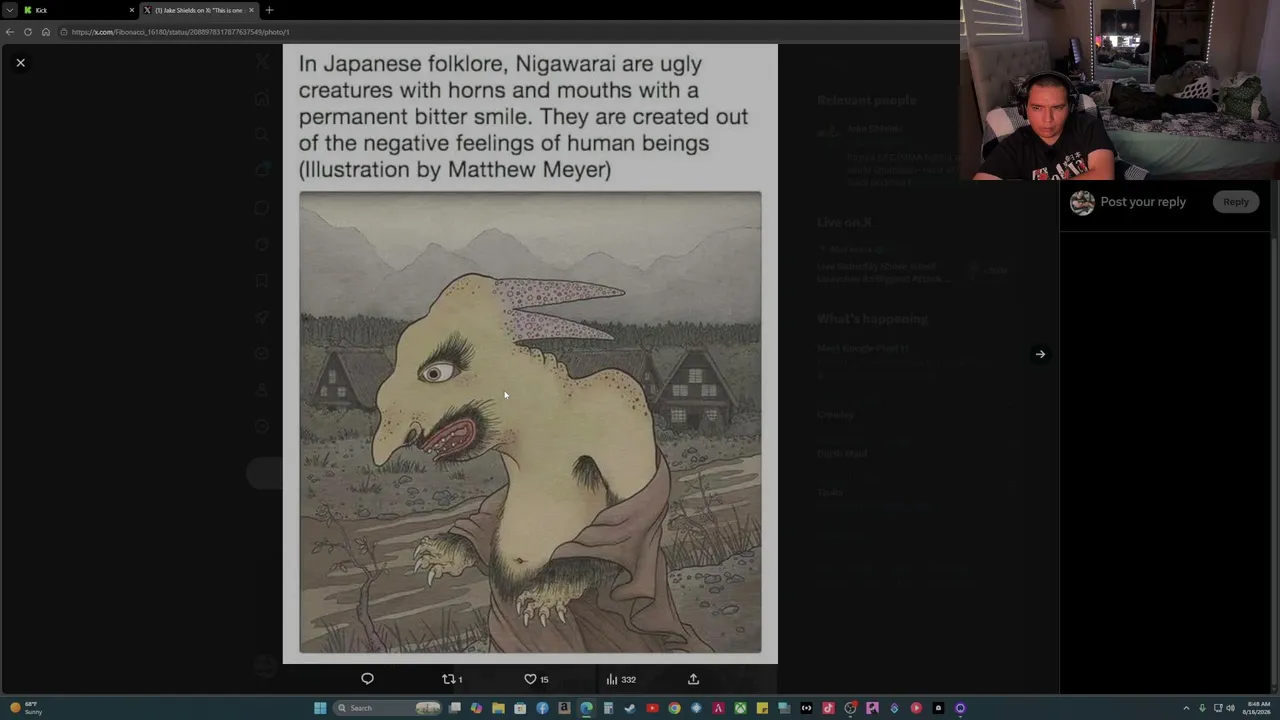Open YouTube from the taskbar
1280x720 pixels.
click(652, 708)
